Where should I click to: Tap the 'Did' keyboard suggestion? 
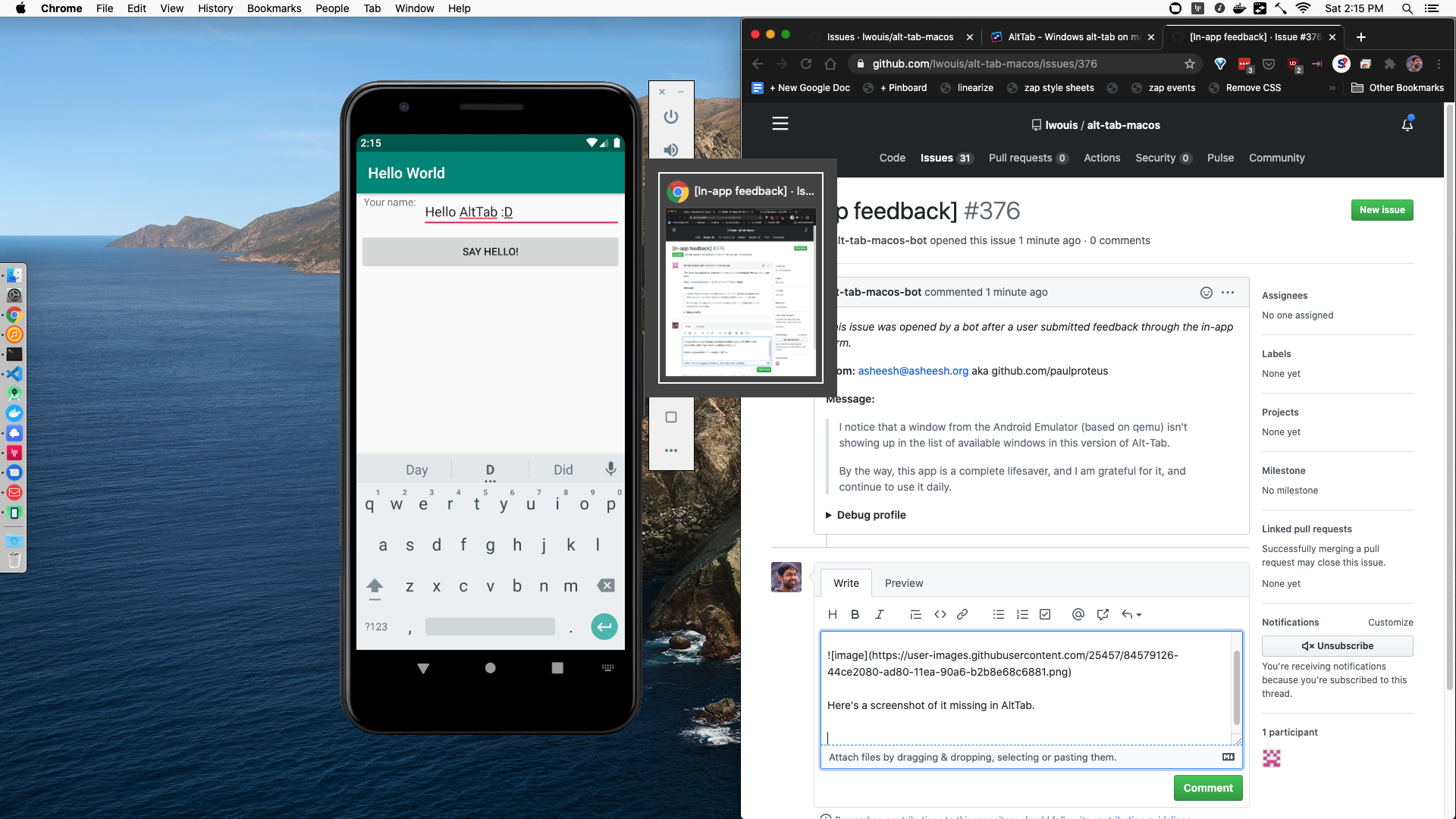(563, 469)
